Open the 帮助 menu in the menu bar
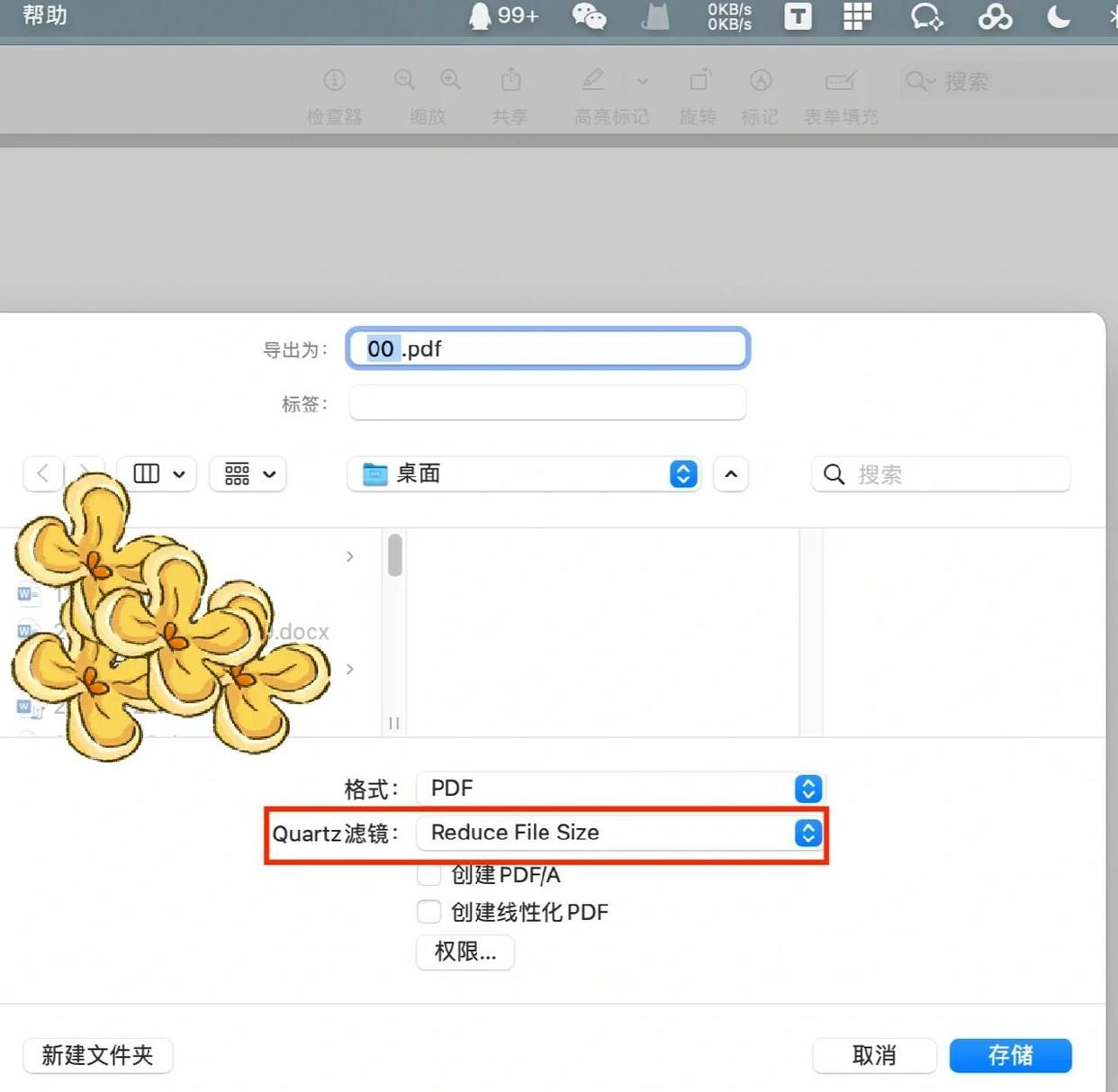The height and width of the screenshot is (1092, 1118). tap(45, 16)
